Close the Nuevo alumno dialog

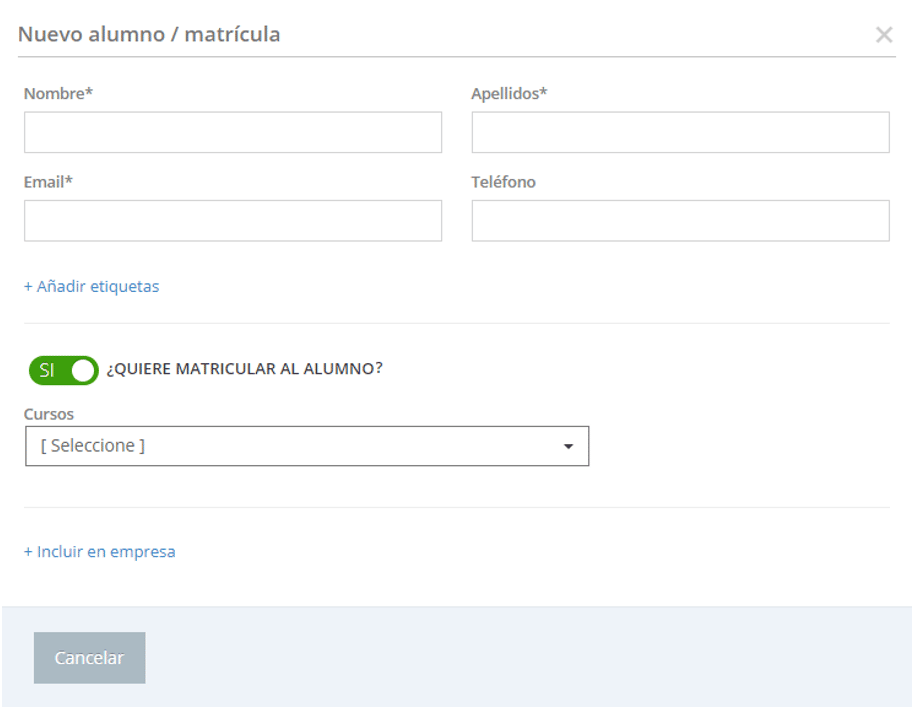coord(883,35)
